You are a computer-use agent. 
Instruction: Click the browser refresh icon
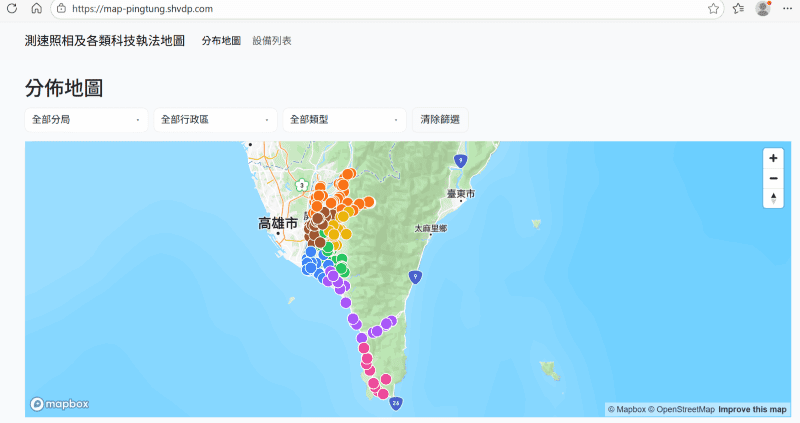coord(13,8)
